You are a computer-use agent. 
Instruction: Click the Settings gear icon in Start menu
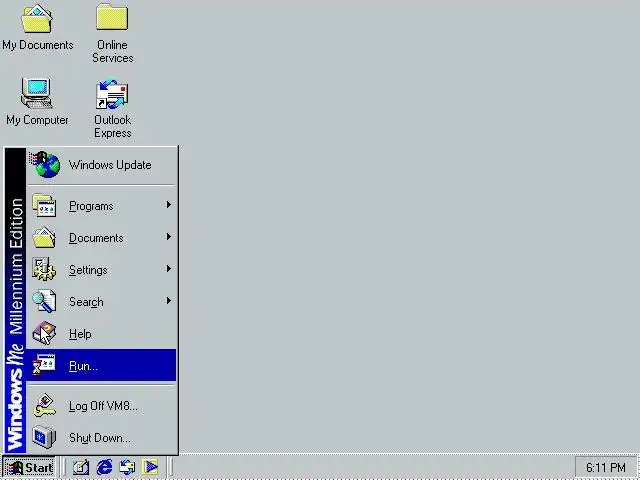click(44, 269)
